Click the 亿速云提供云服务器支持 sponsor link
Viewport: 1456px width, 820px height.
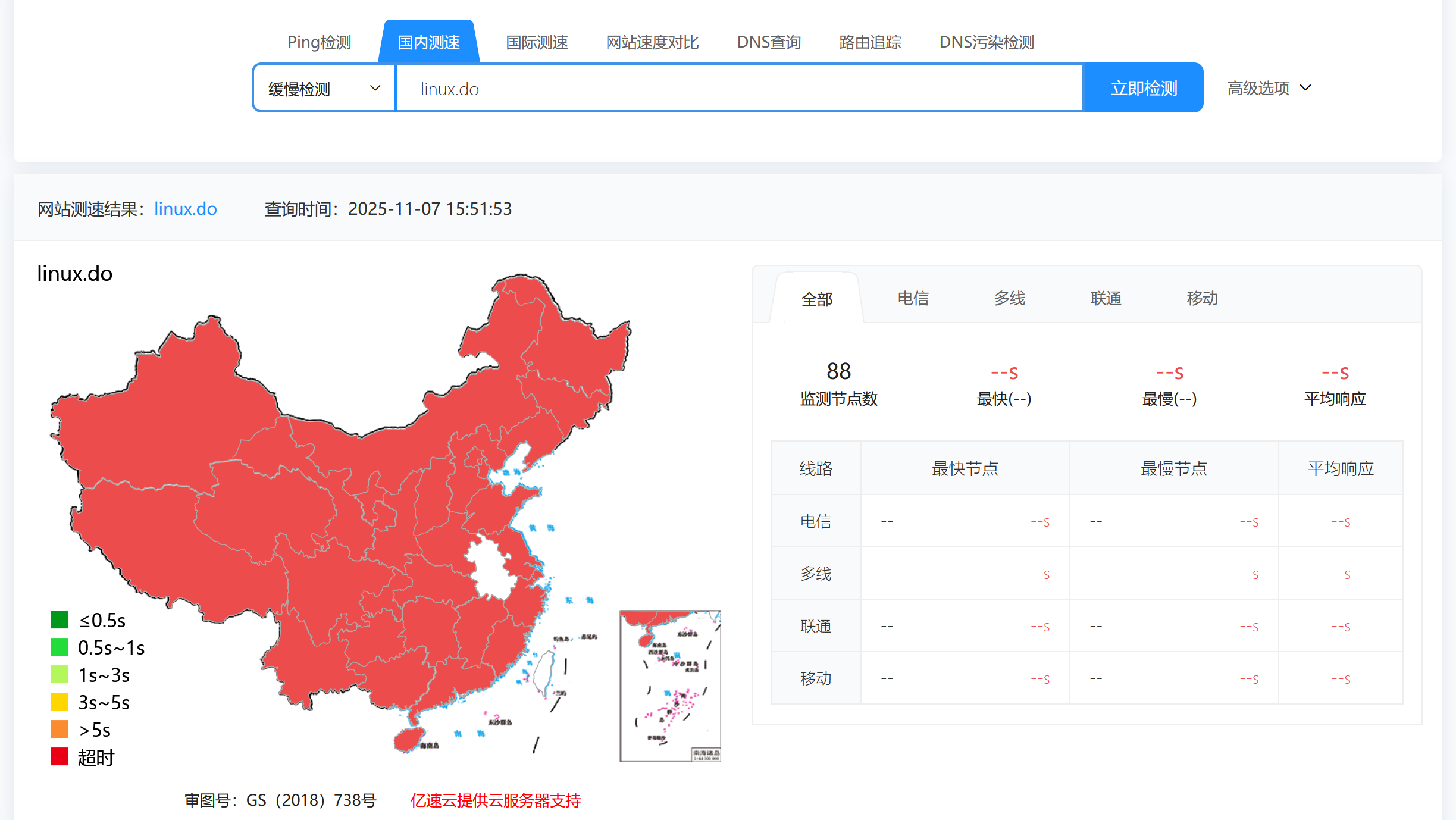[495, 800]
